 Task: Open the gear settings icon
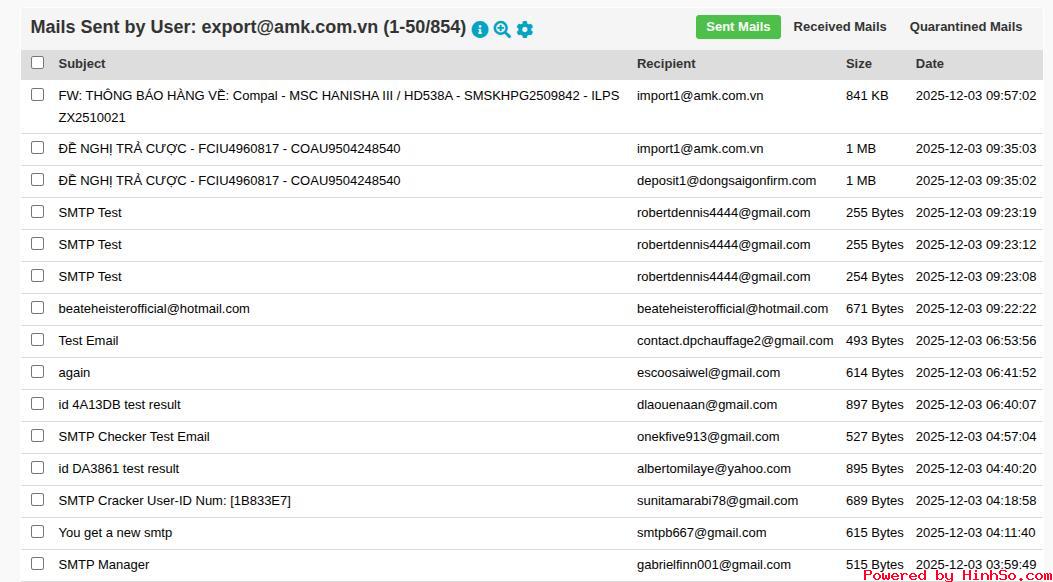pos(525,29)
